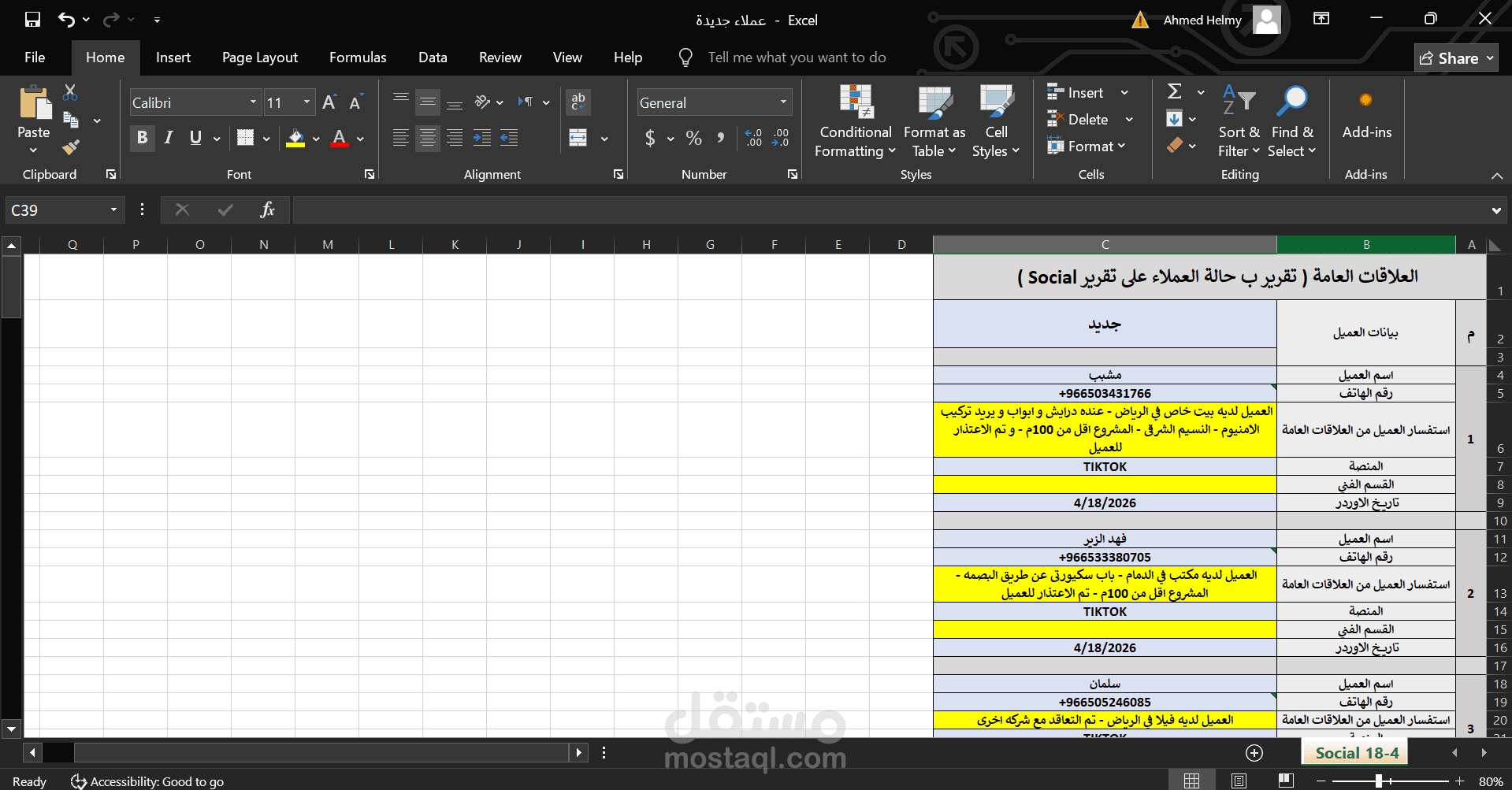Click the Wrap Text icon

pos(578,102)
